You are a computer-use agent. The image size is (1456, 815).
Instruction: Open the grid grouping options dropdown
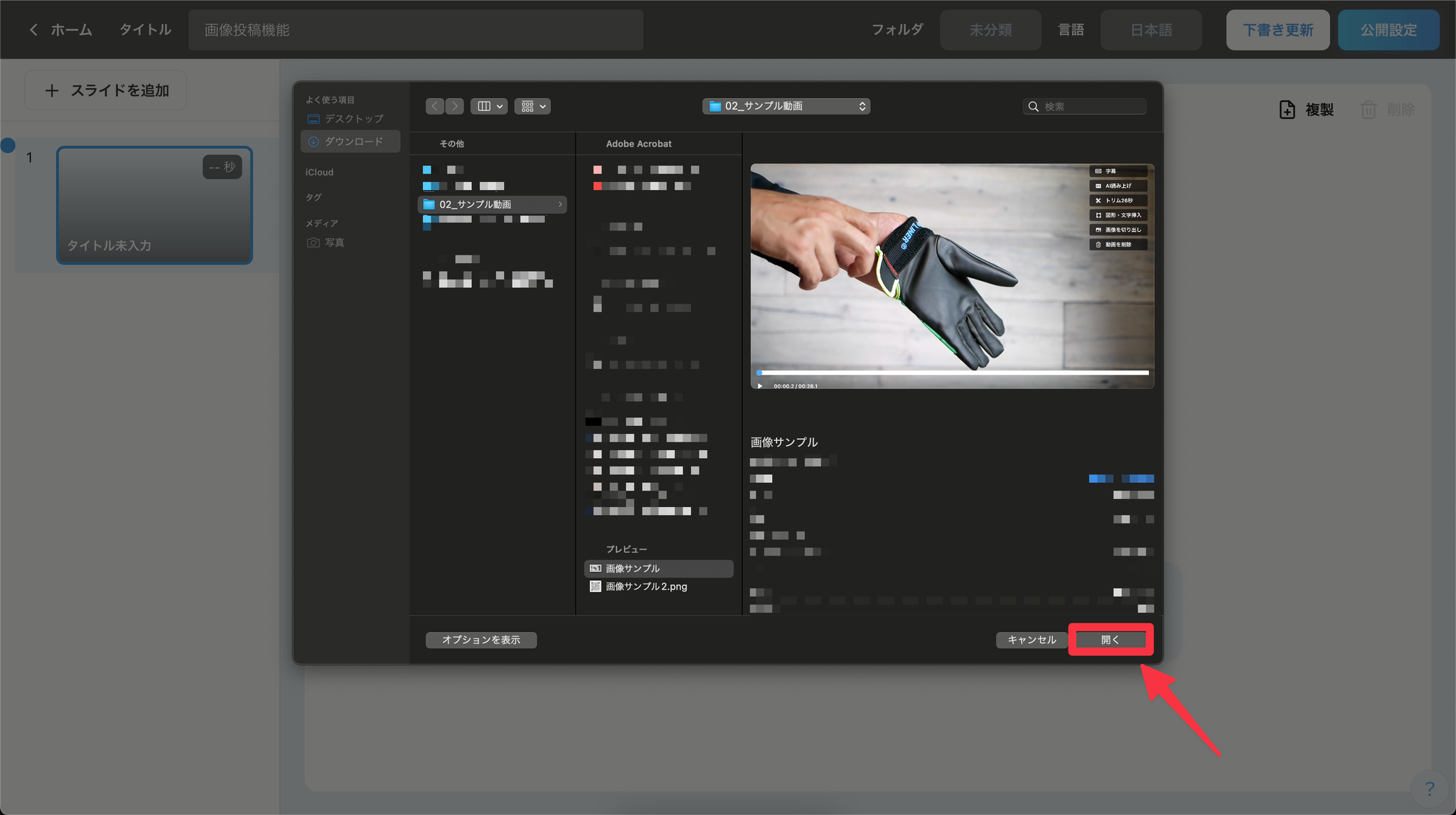pos(532,106)
